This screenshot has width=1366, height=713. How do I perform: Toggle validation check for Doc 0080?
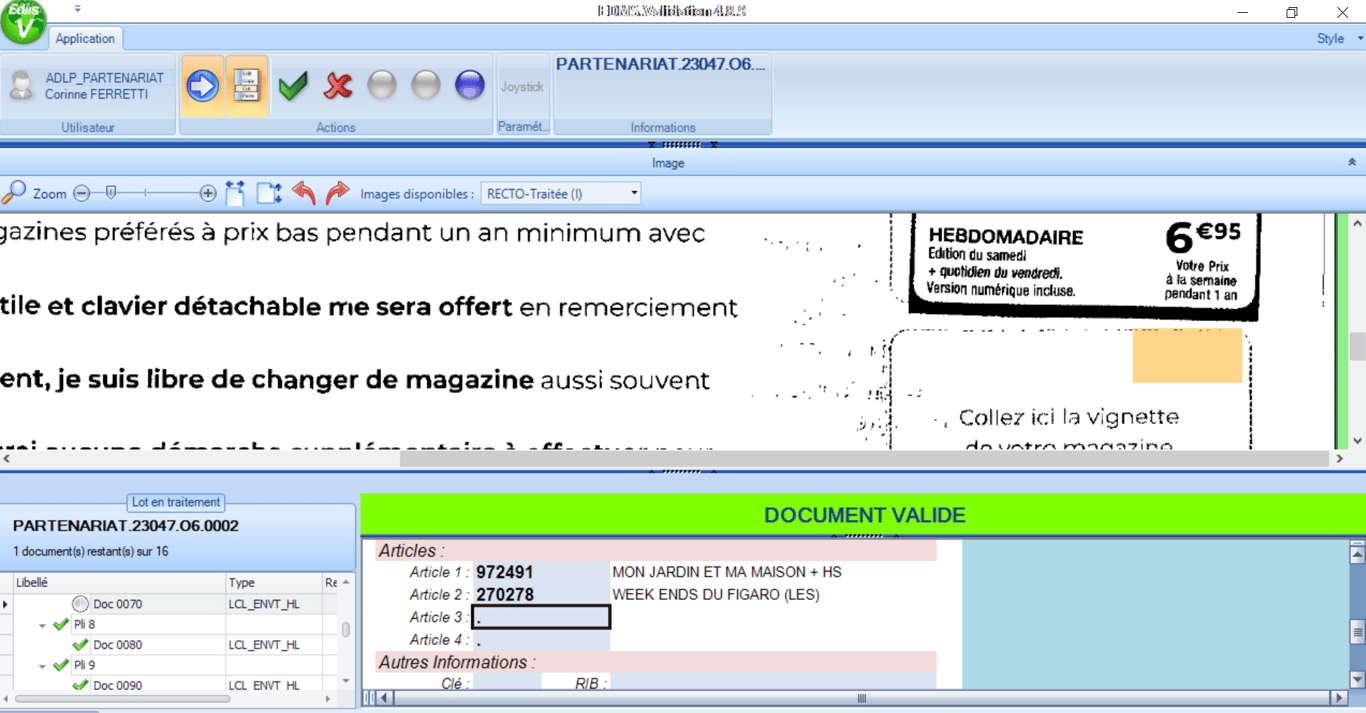(82, 644)
